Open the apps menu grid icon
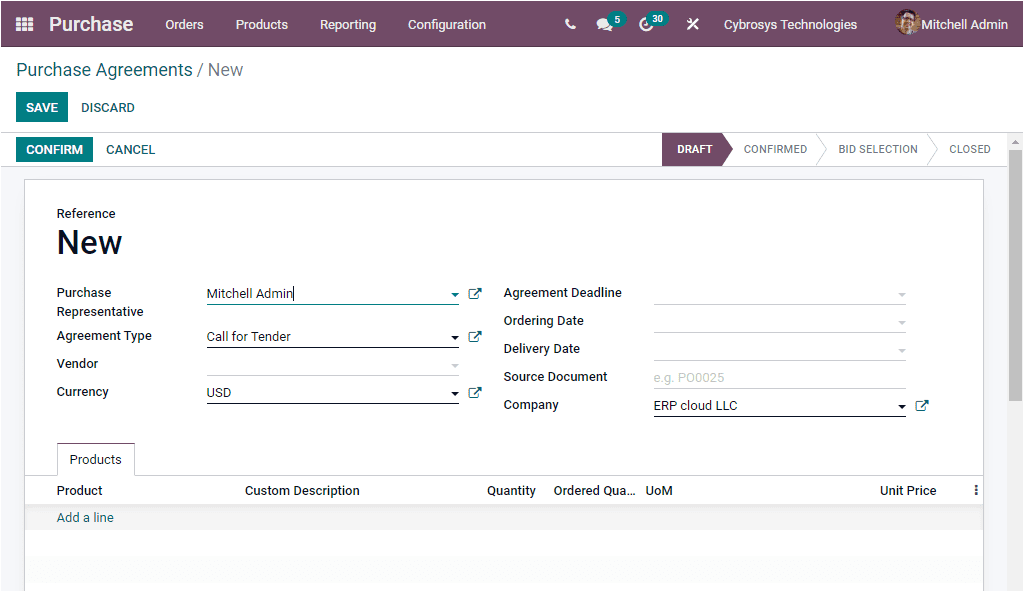Image resolution: width=1024 pixels, height=592 pixels. pos(23,24)
